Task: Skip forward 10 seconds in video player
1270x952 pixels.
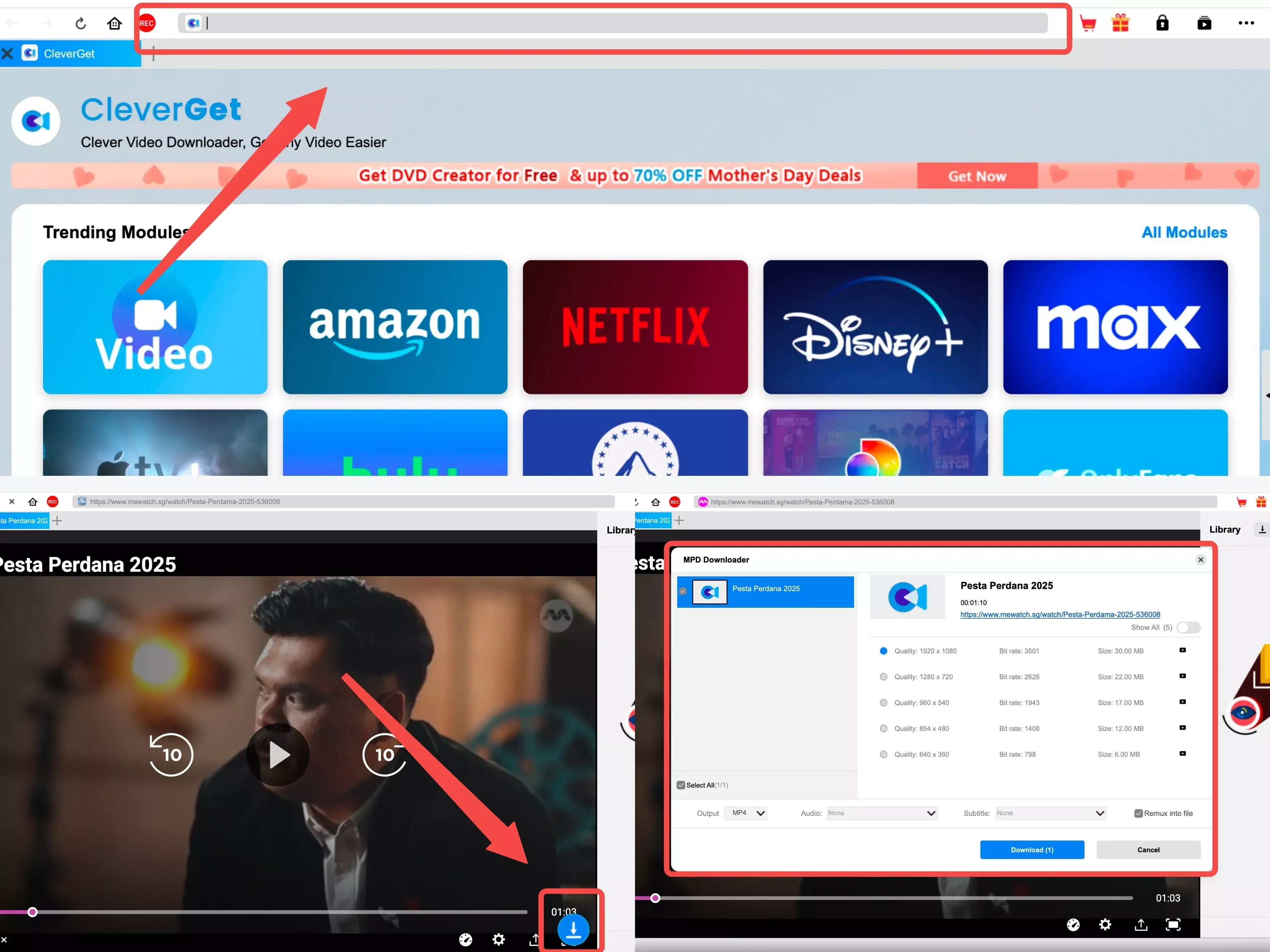Action: [x=385, y=754]
